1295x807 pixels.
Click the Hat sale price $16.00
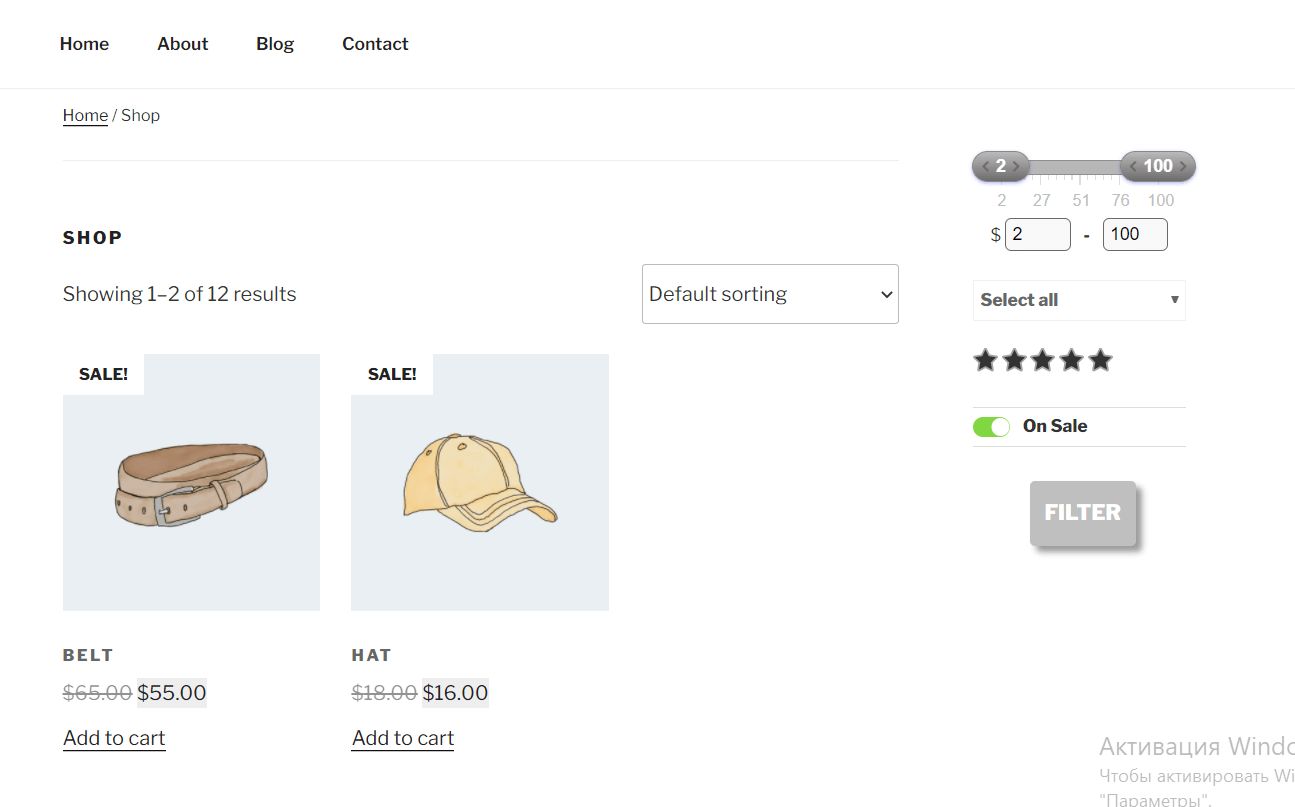pos(456,693)
